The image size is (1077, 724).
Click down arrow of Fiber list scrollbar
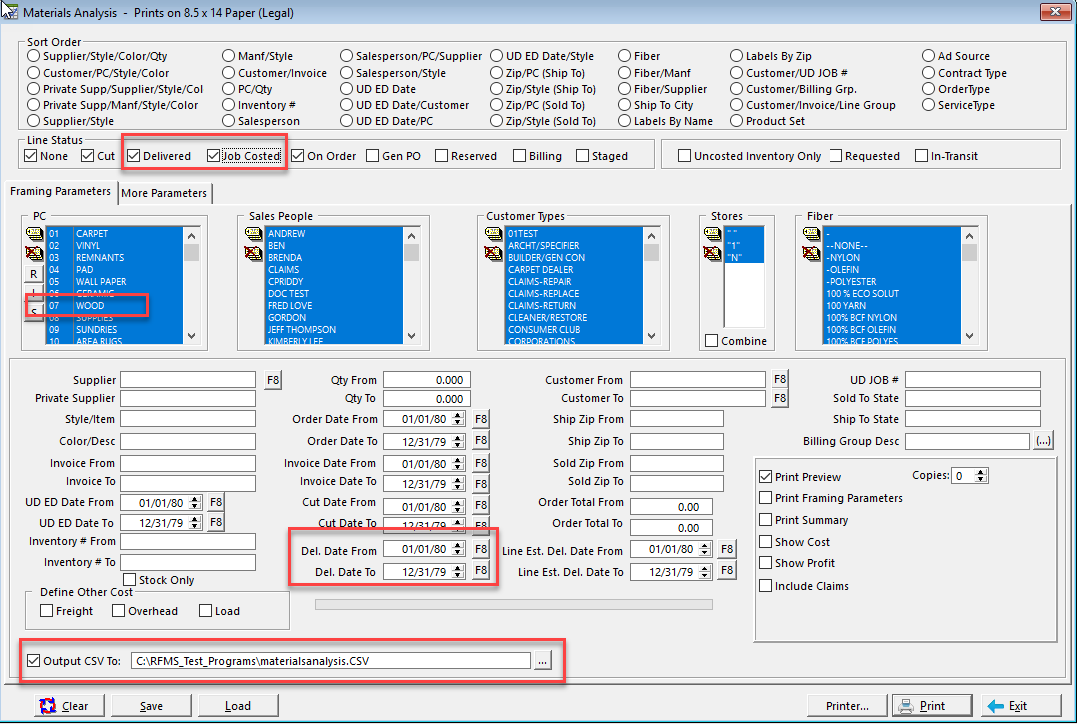970,336
